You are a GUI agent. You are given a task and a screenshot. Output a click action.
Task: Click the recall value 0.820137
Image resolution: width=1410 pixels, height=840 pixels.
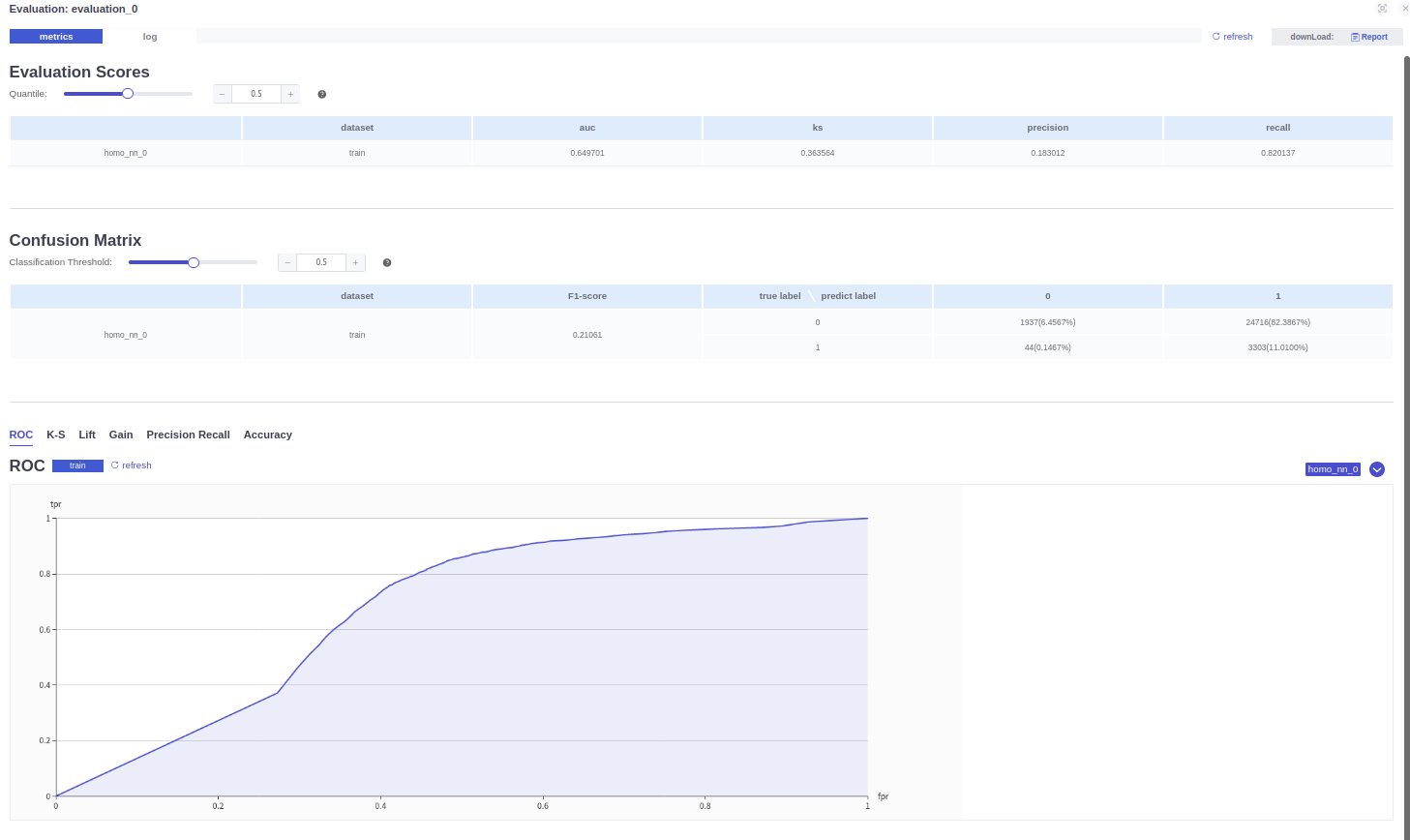click(1278, 153)
